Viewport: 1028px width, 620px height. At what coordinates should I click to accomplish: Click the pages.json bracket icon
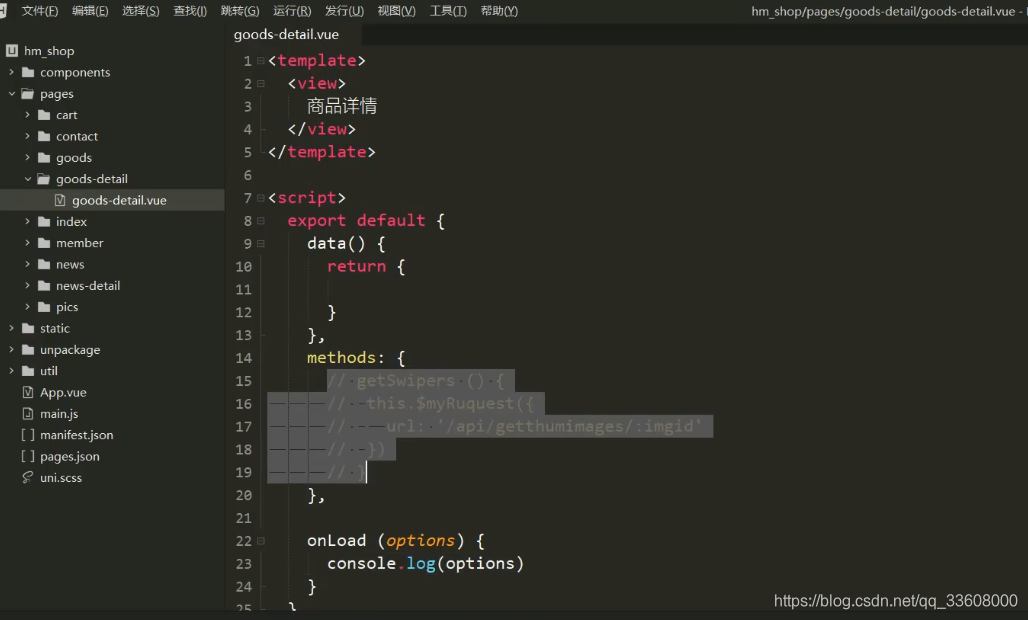pos(28,456)
